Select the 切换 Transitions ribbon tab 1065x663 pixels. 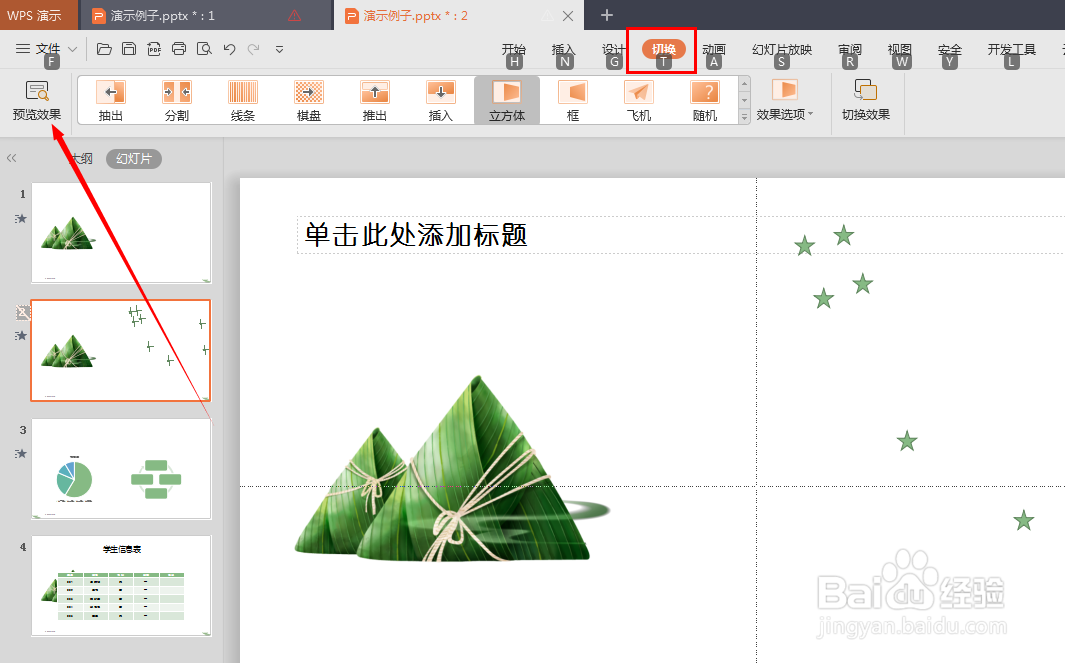[x=664, y=49]
